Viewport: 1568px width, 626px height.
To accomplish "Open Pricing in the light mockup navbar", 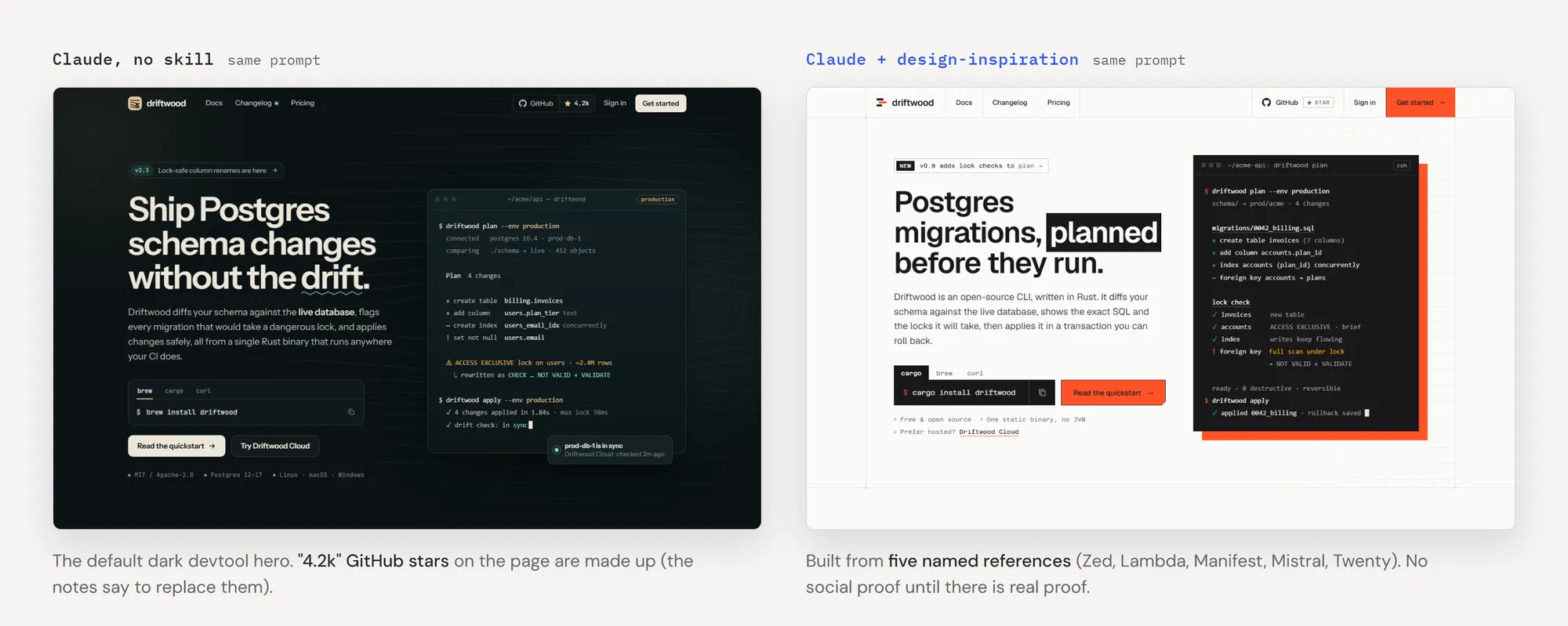I will (1058, 103).
